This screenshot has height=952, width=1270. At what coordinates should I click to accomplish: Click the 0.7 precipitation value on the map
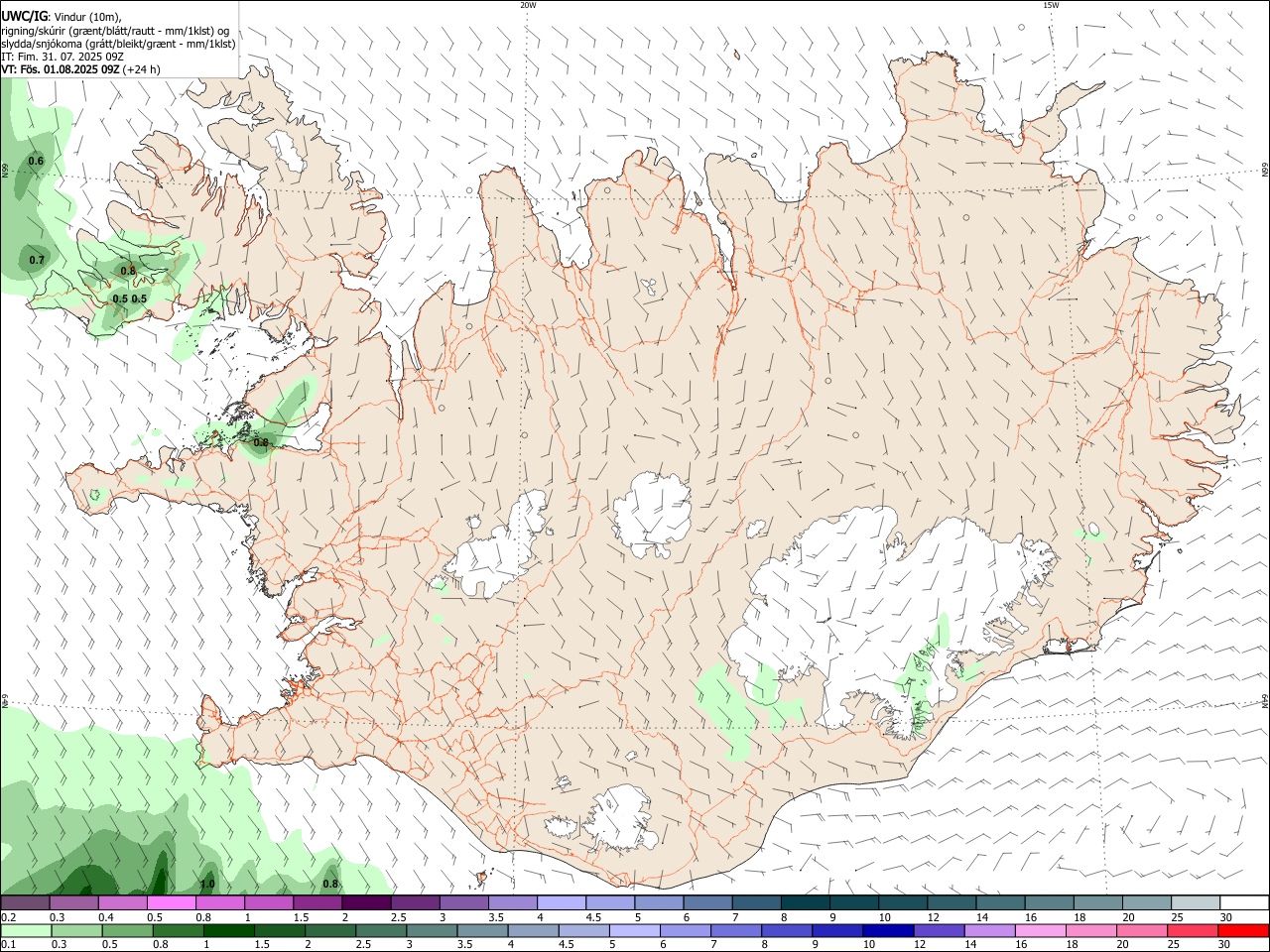point(37,260)
